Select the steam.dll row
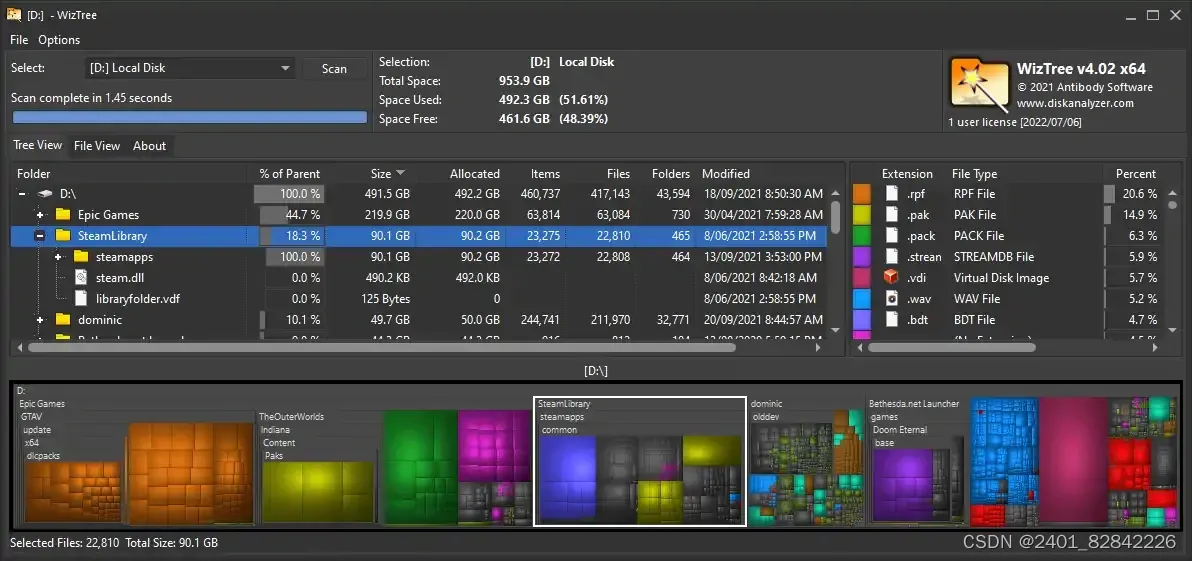This screenshot has height=561, width=1192. coord(418,278)
